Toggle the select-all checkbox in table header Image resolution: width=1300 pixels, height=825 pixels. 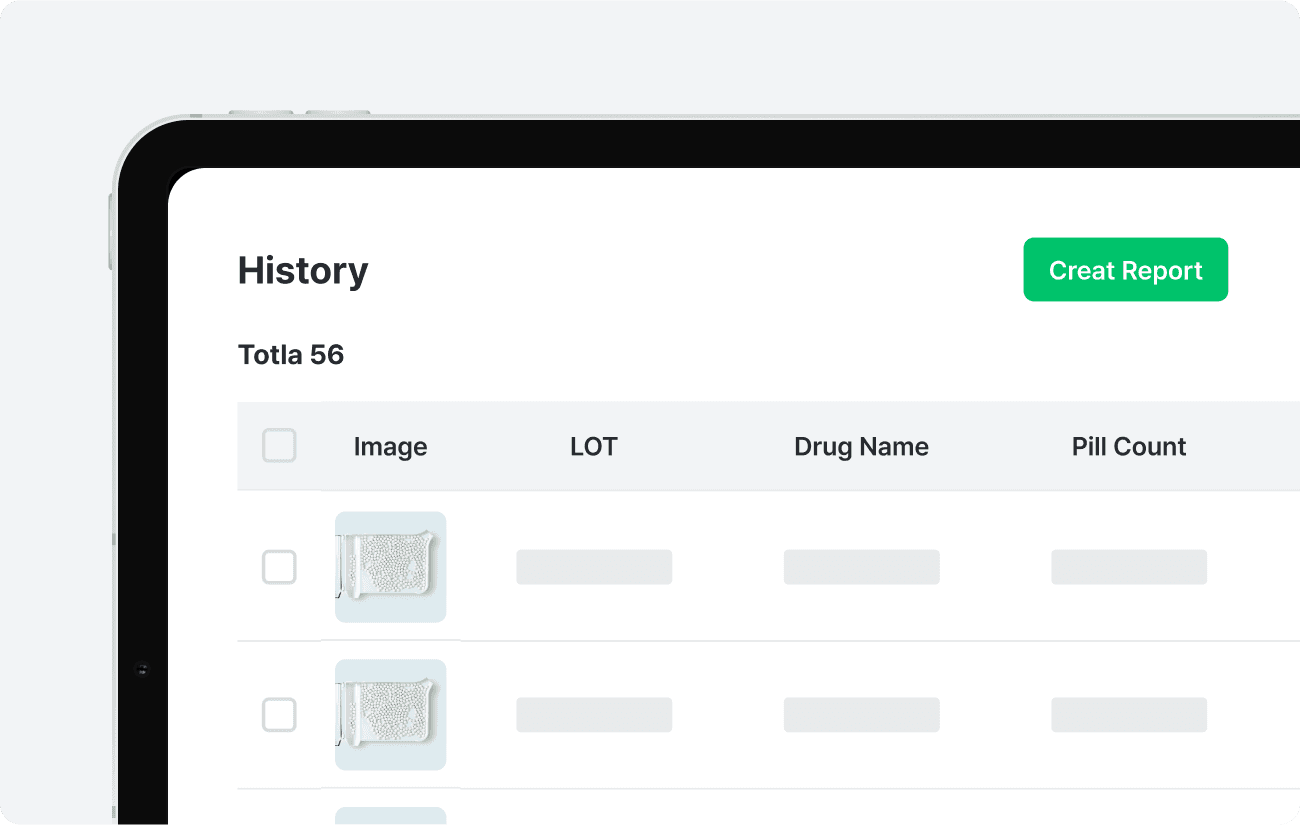coord(279,446)
